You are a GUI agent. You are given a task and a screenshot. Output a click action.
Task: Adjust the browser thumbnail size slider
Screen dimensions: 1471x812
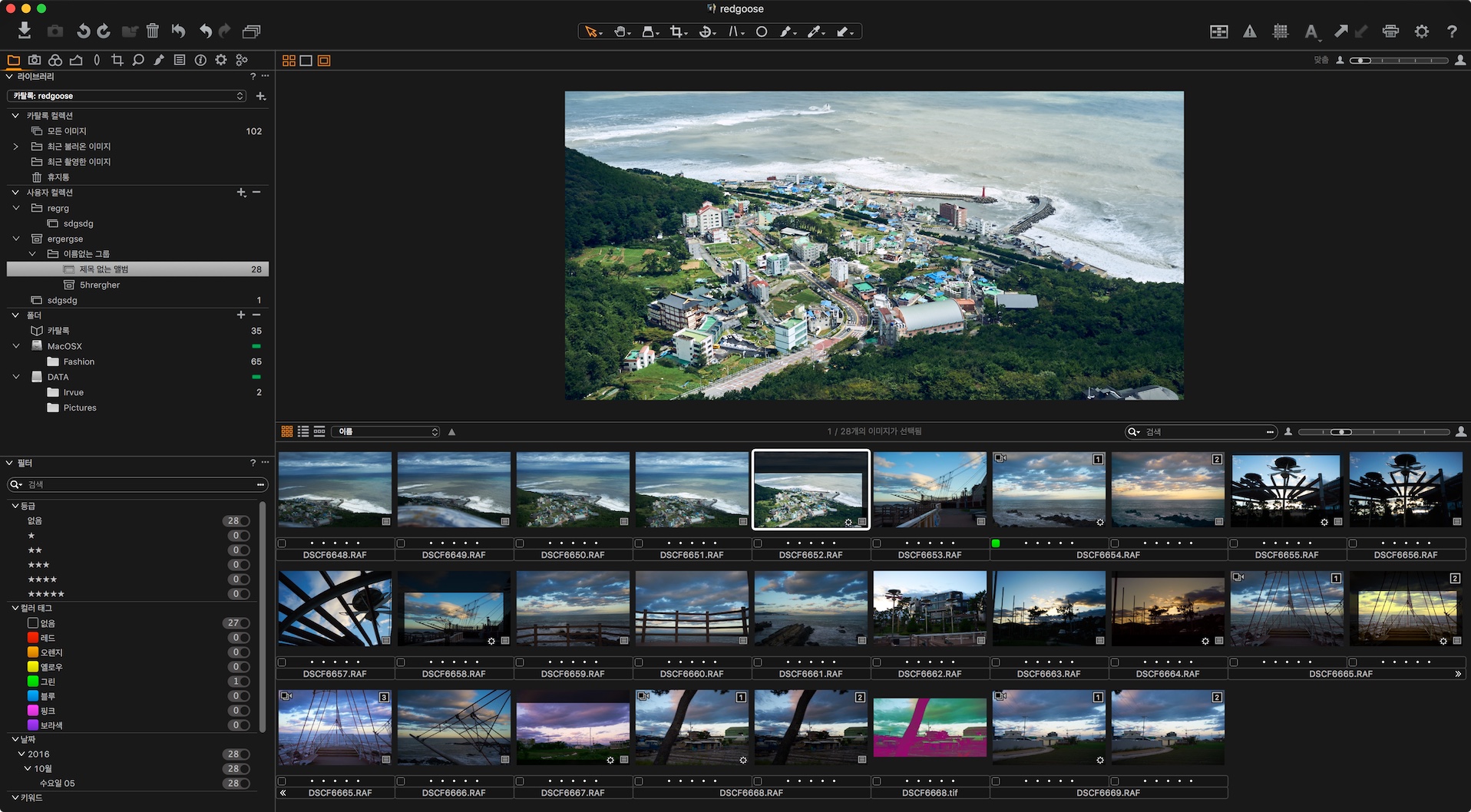tap(1374, 432)
